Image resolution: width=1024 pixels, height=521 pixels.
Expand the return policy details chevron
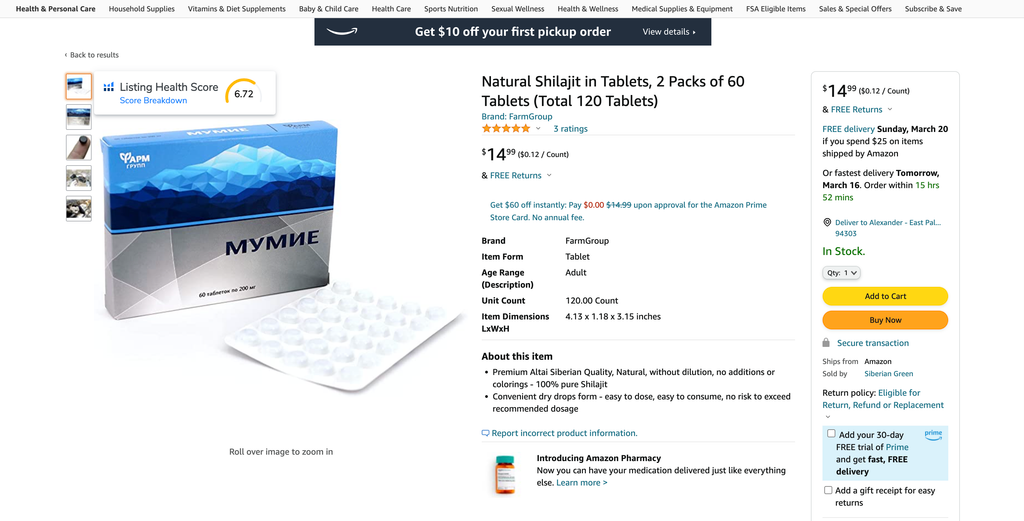click(828, 417)
